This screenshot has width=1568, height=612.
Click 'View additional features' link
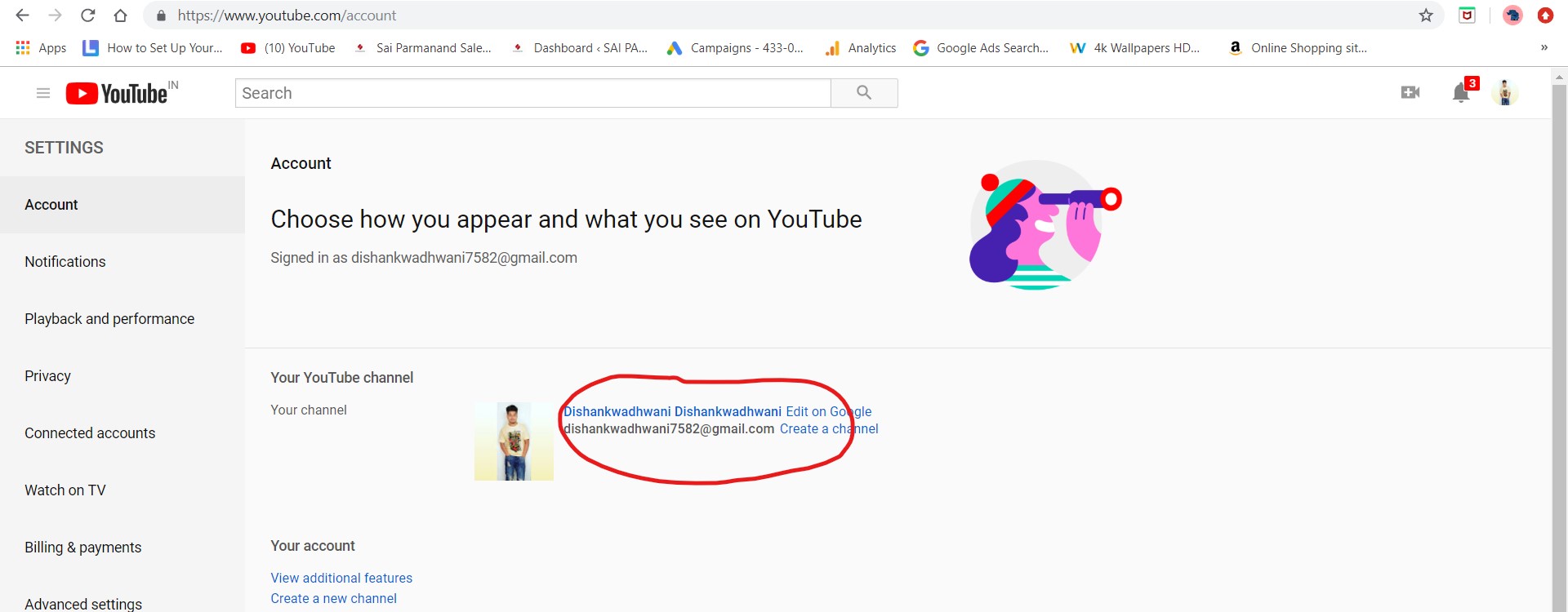[341, 578]
